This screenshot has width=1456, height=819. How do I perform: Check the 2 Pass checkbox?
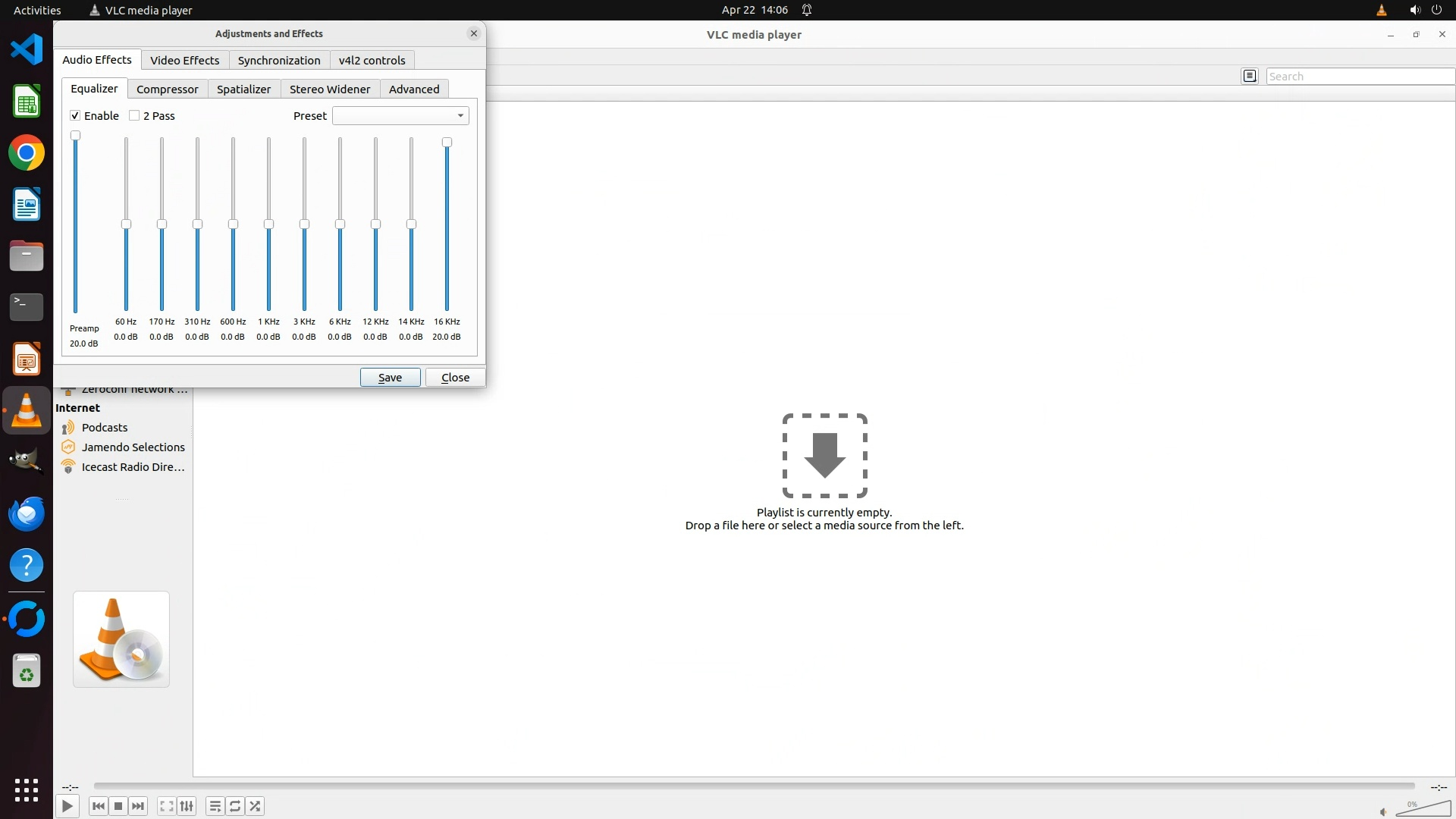[134, 115]
